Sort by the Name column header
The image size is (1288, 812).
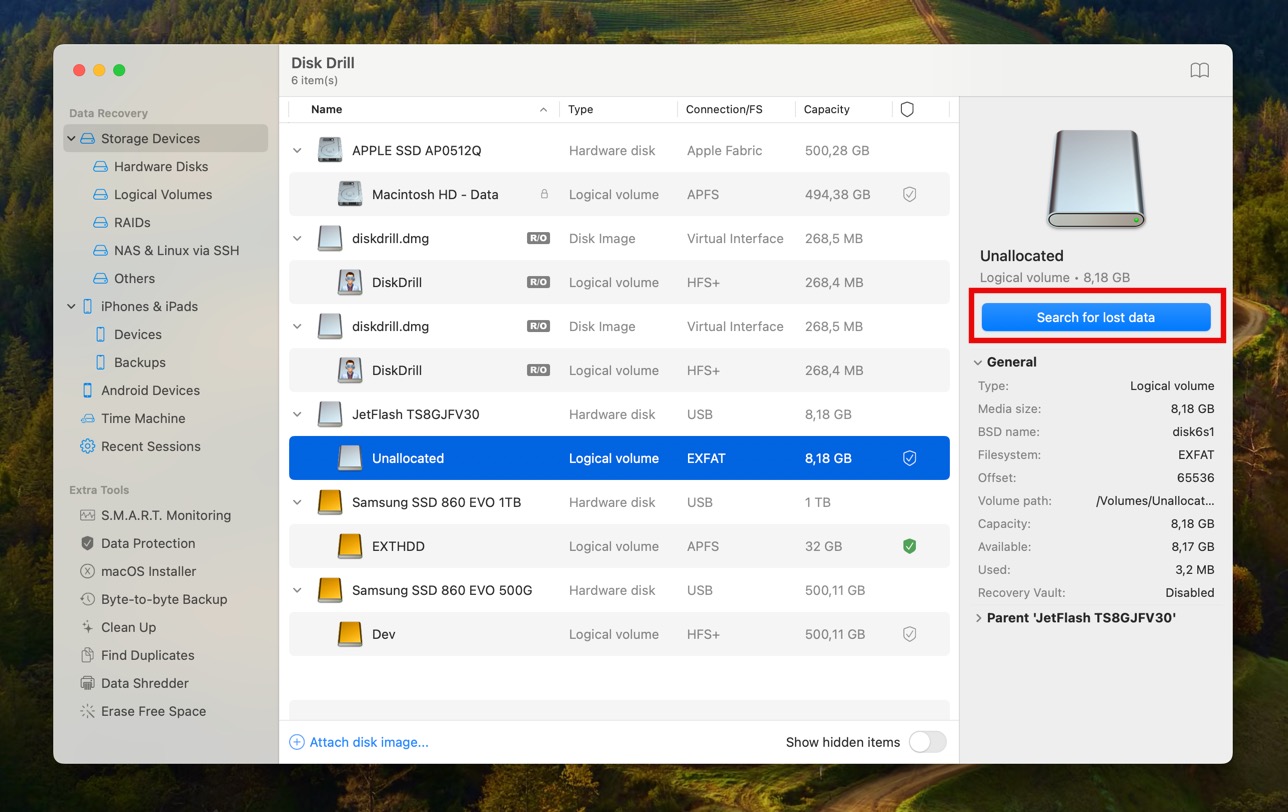tap(326, 109)
